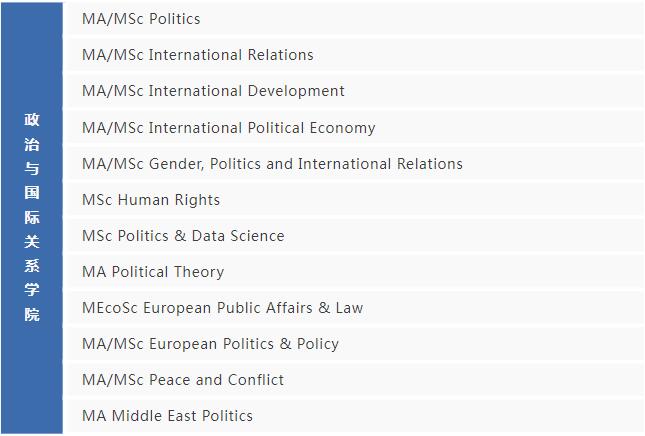Click the 国 character in blue column

32,192
